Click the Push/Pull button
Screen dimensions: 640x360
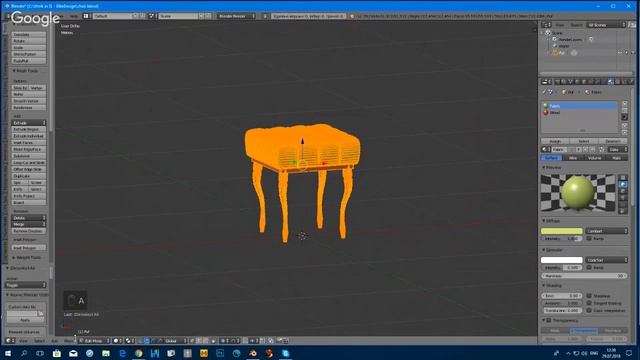29,61
